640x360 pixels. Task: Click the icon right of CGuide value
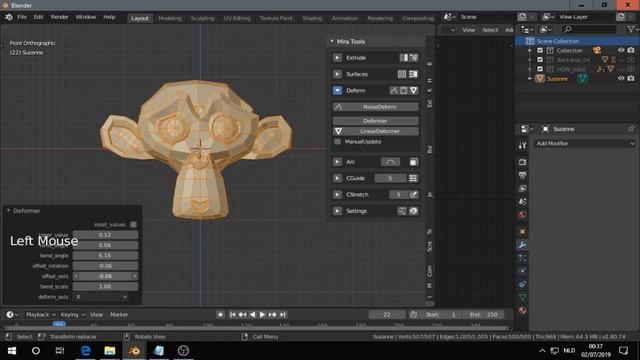click(413, 178)
